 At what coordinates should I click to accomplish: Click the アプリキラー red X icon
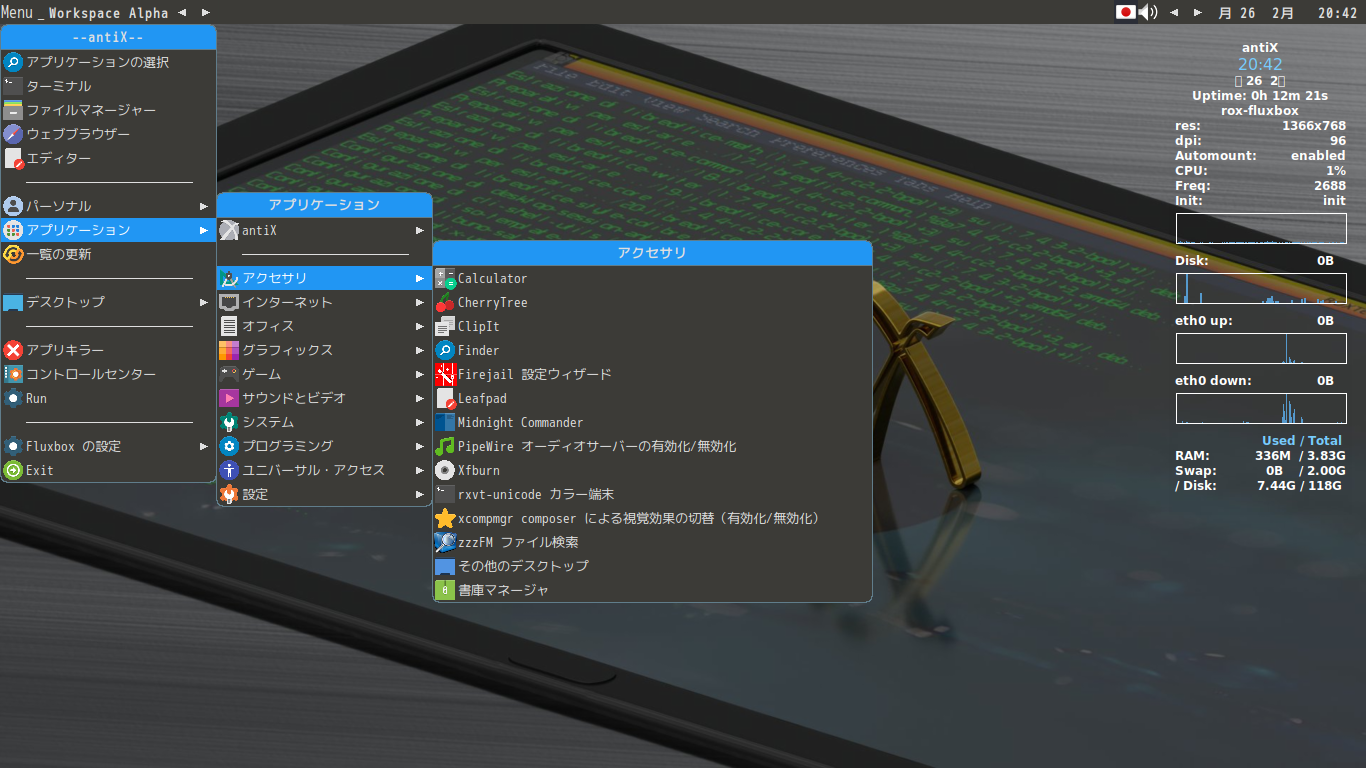point(13,350)
